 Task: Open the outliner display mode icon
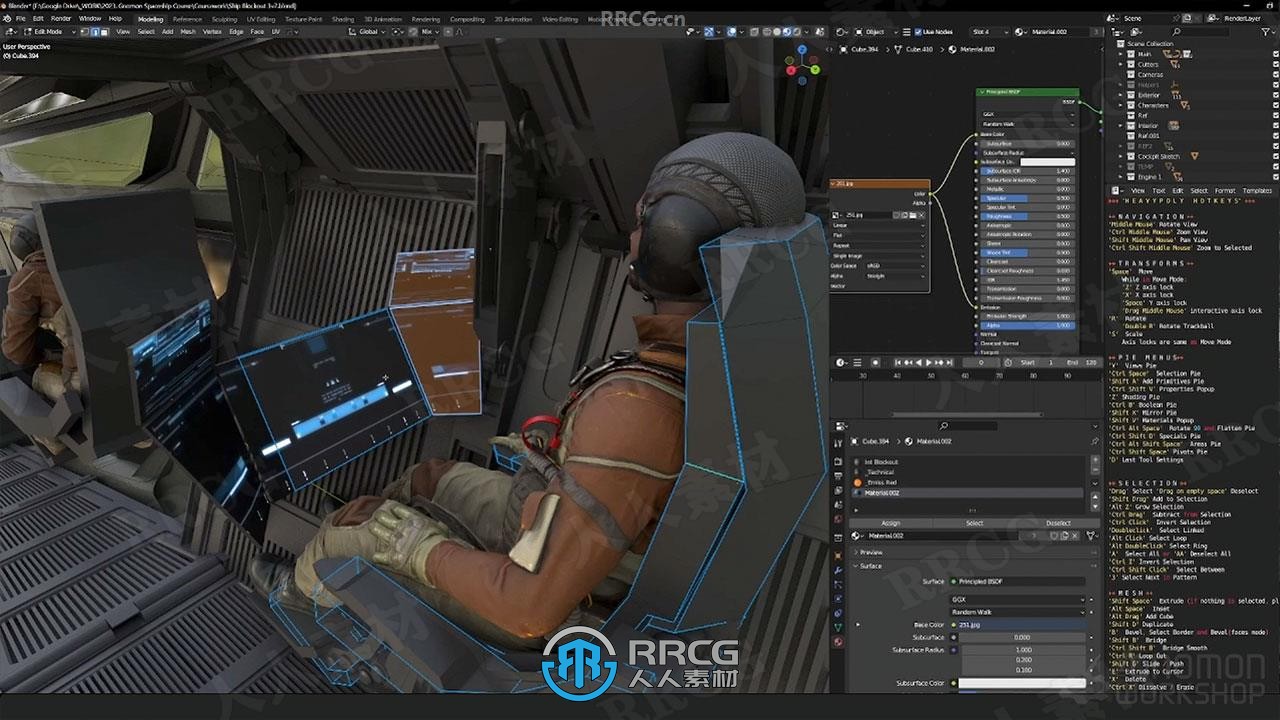(x=1117, y=32)
